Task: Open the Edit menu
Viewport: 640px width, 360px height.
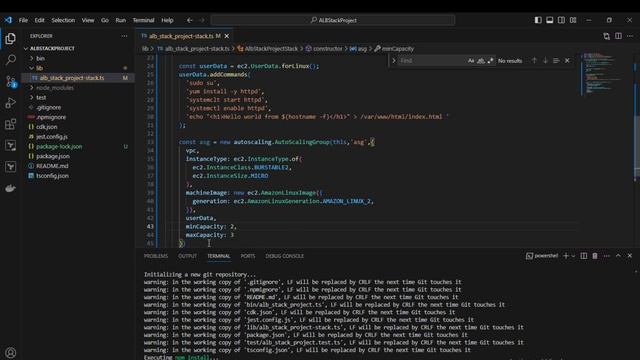Action: 39,20
